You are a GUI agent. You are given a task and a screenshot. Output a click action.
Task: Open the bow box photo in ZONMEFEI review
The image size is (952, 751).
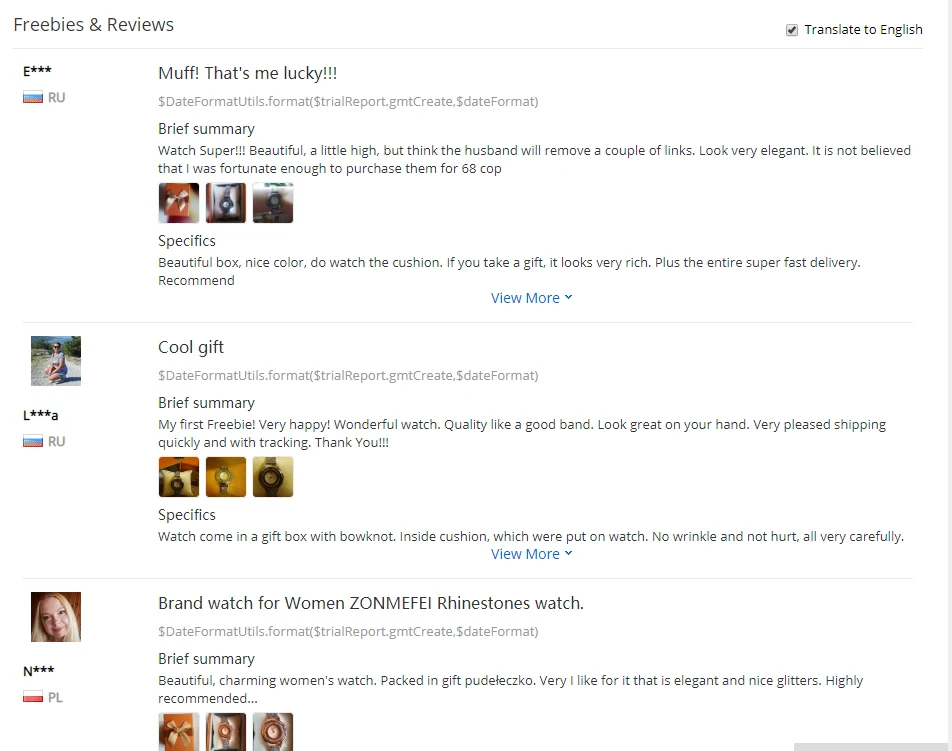click(x=178, y=732)
